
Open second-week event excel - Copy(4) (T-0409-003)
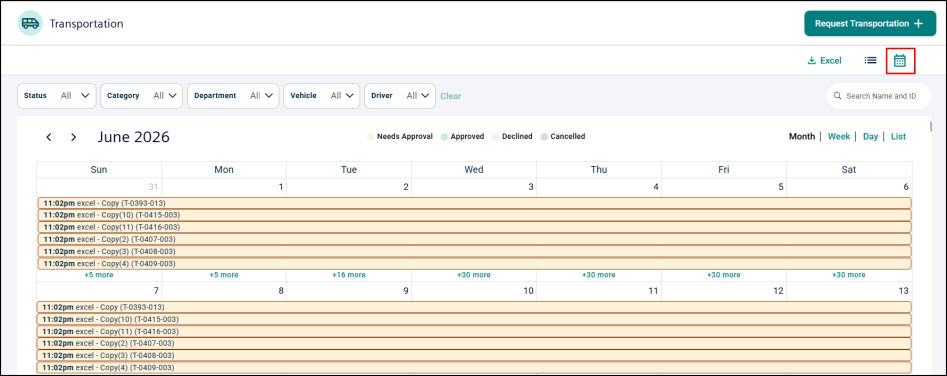[x=474, y=368]
